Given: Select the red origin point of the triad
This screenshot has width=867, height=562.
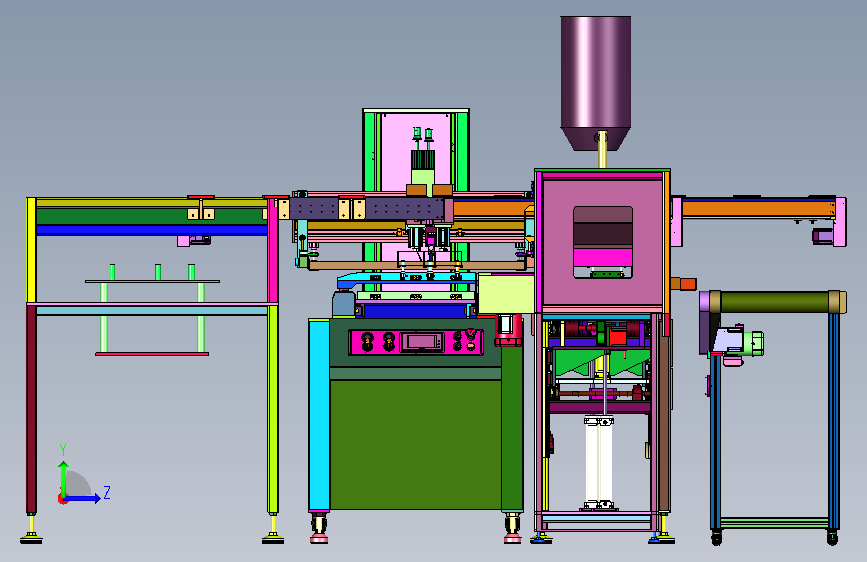Looking at the screenshot, I should click(62, 499).
